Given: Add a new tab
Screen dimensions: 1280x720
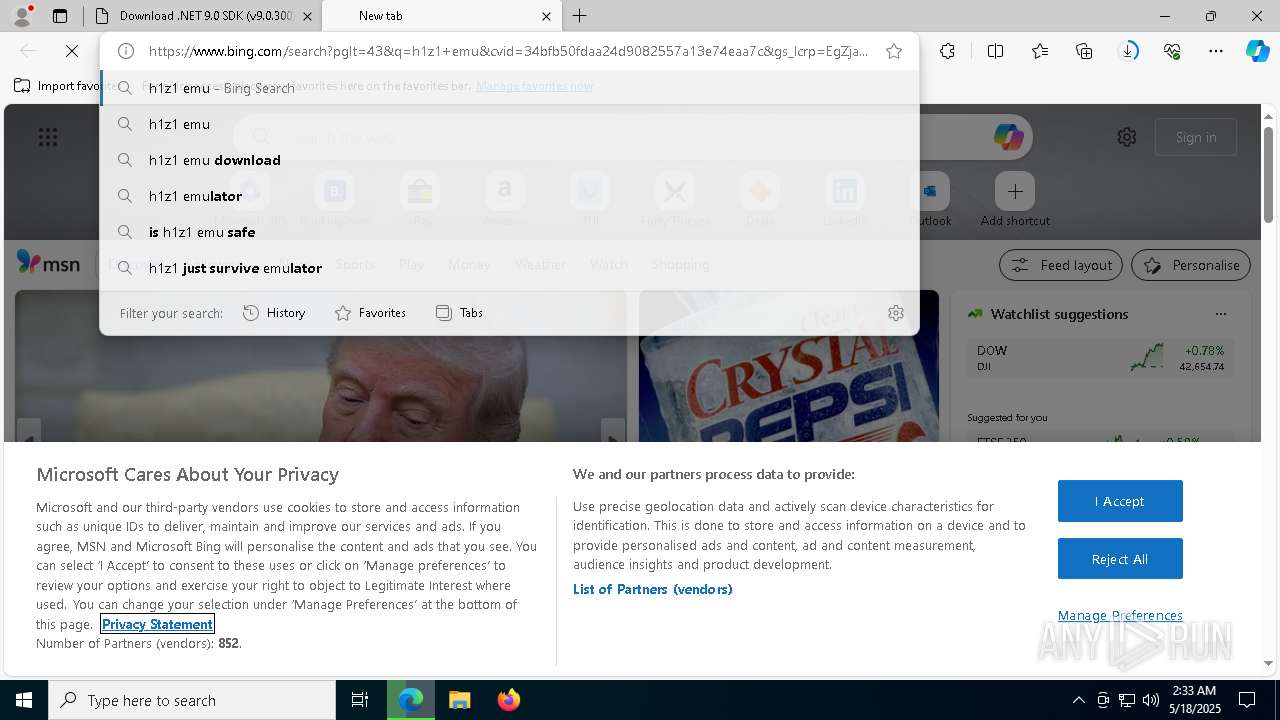Looking at the screenshot, I should [x=579, y=16].
